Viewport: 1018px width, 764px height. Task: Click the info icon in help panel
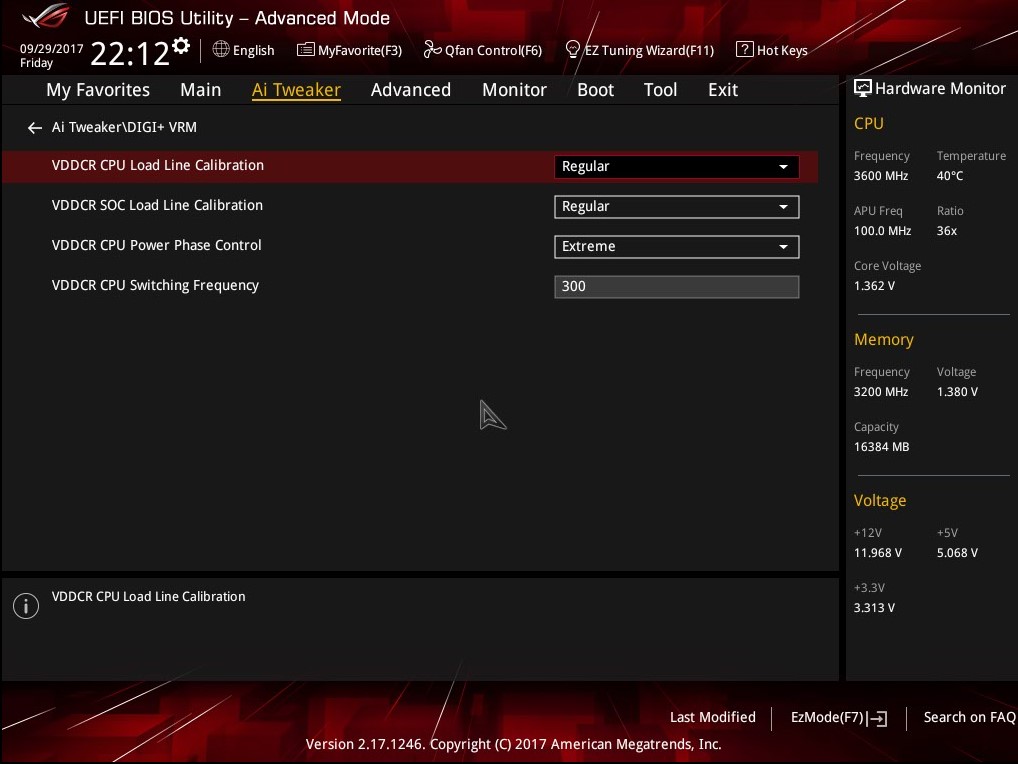26,606
